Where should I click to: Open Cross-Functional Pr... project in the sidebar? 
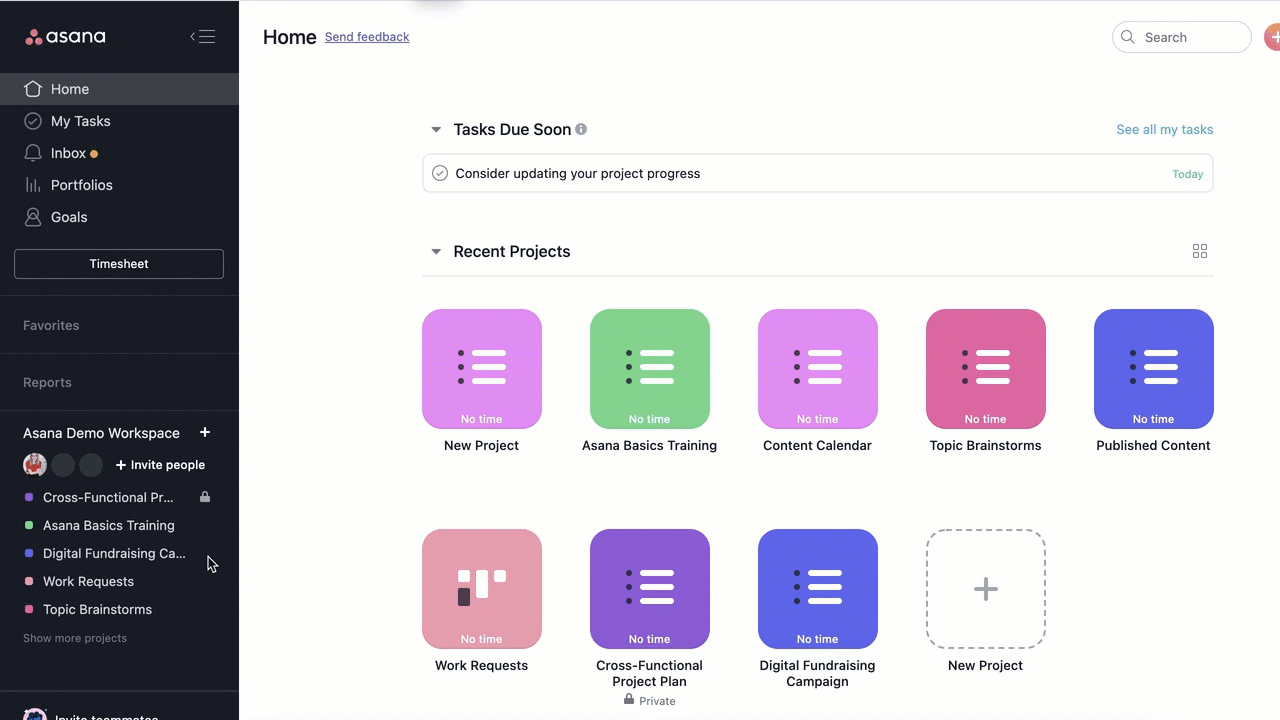point(108,497)
